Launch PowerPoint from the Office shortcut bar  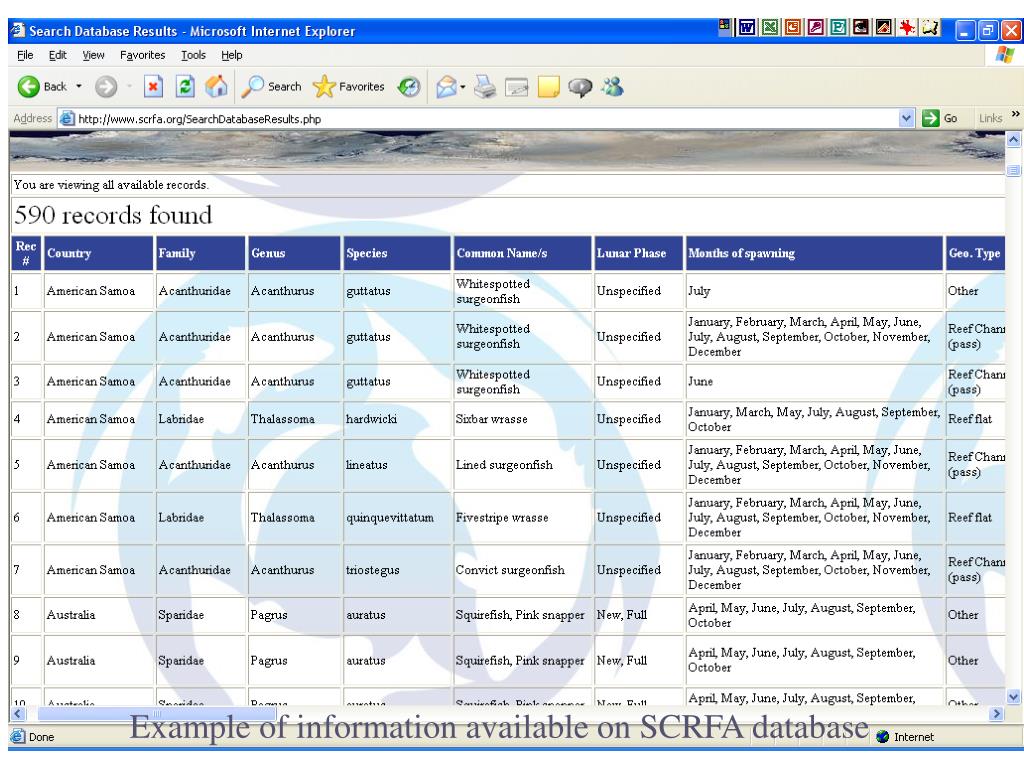coord(793,27)
